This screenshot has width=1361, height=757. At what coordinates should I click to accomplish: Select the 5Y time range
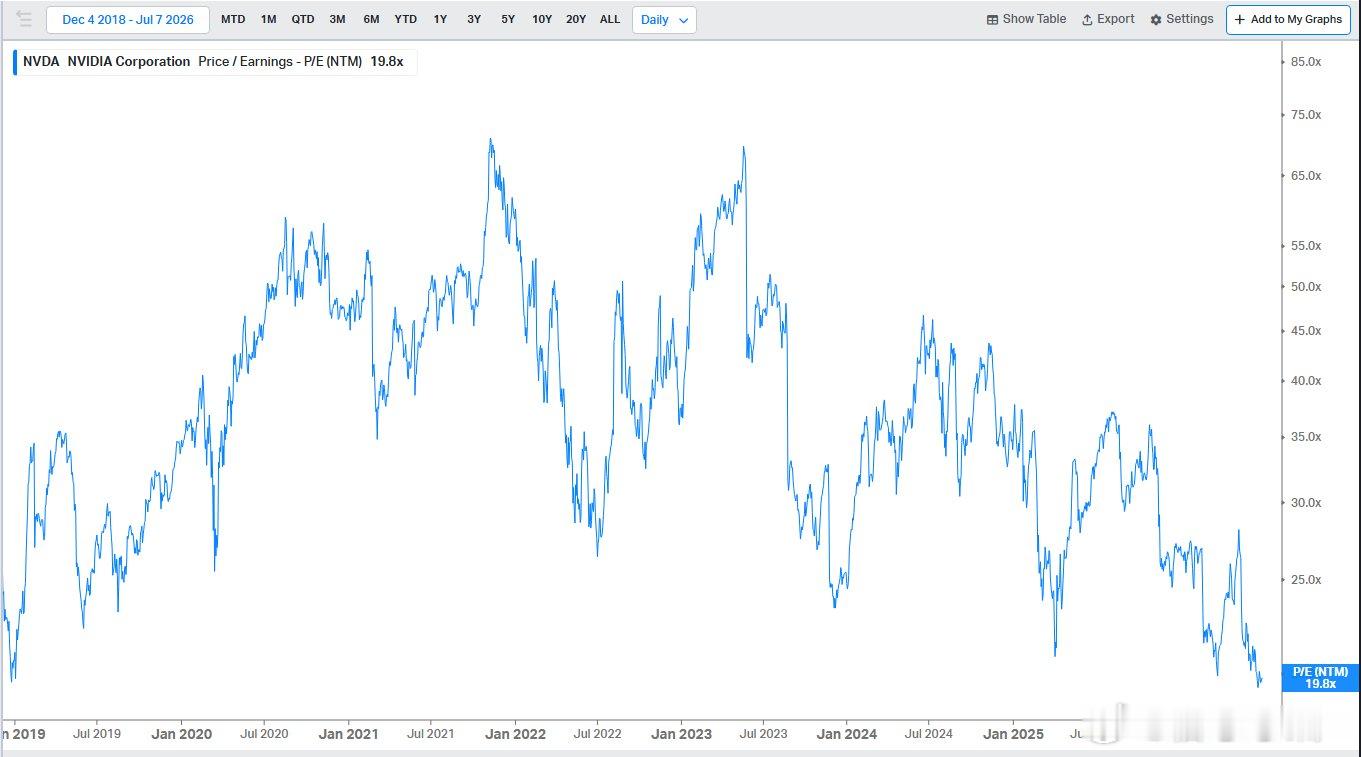point(508,20)
